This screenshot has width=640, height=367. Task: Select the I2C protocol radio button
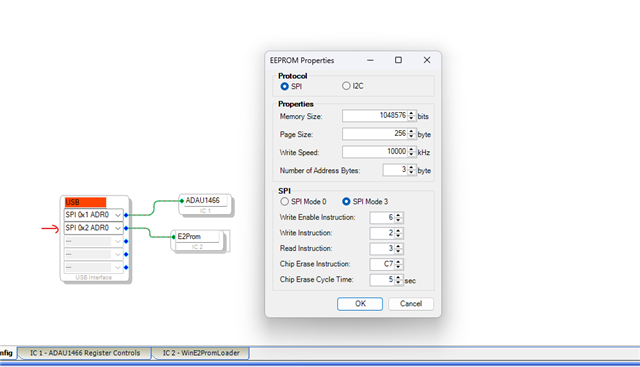pos(346,86)
